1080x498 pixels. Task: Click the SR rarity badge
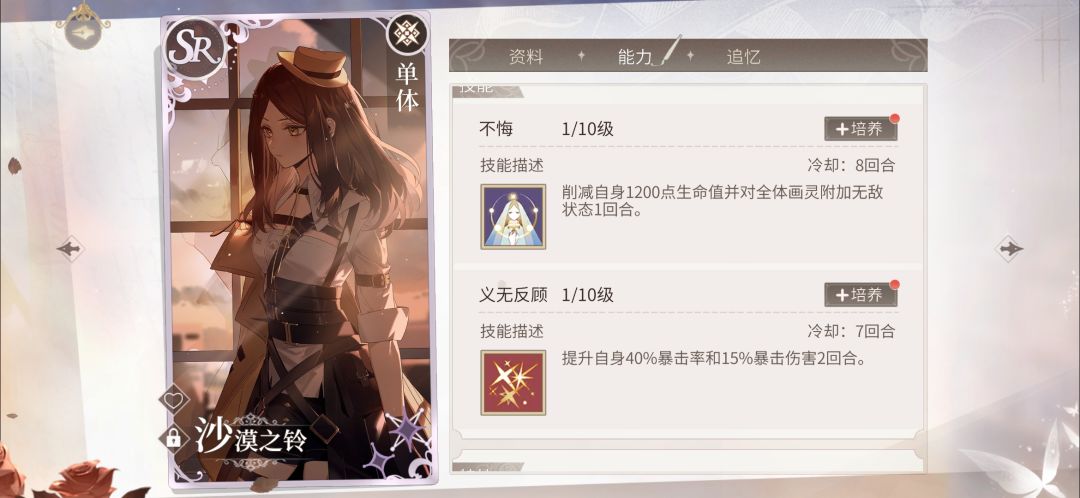[x=196, y=49]
